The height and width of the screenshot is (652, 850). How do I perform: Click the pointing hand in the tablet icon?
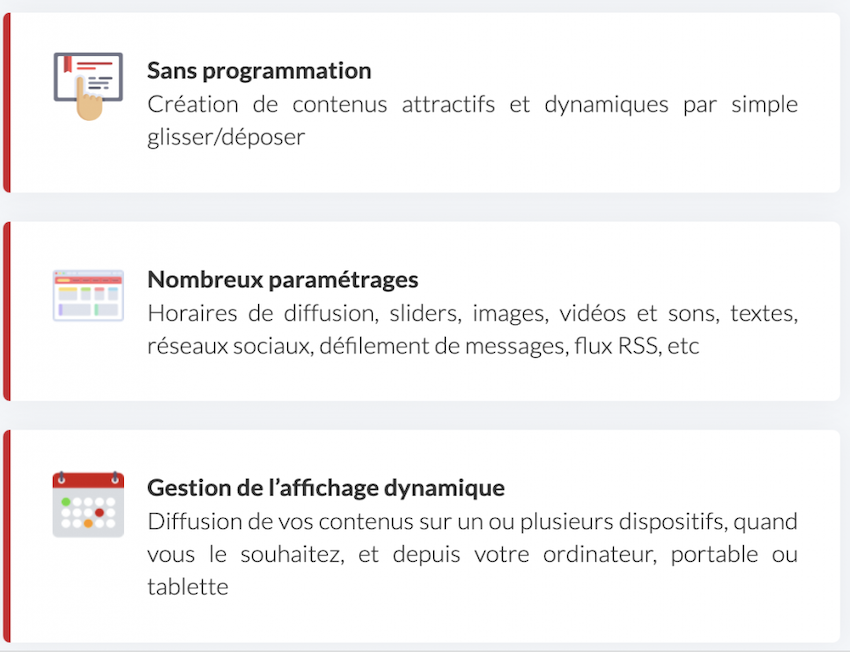[x=89, y=99]
